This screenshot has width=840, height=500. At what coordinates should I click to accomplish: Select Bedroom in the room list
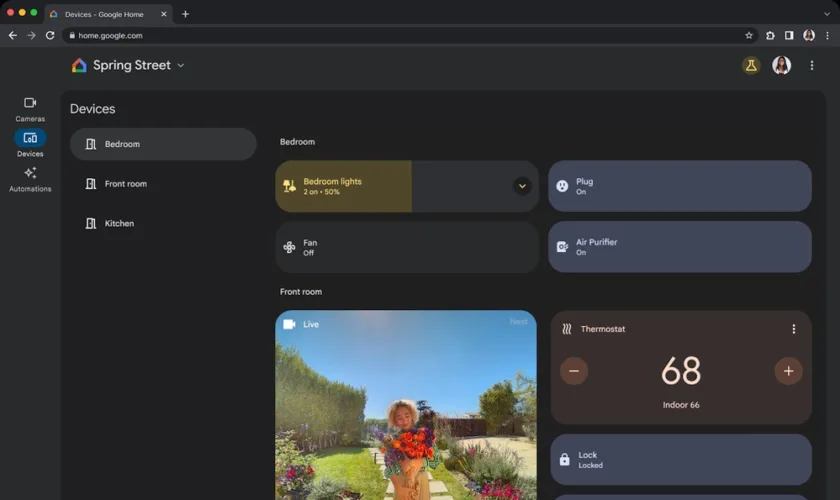163,144
